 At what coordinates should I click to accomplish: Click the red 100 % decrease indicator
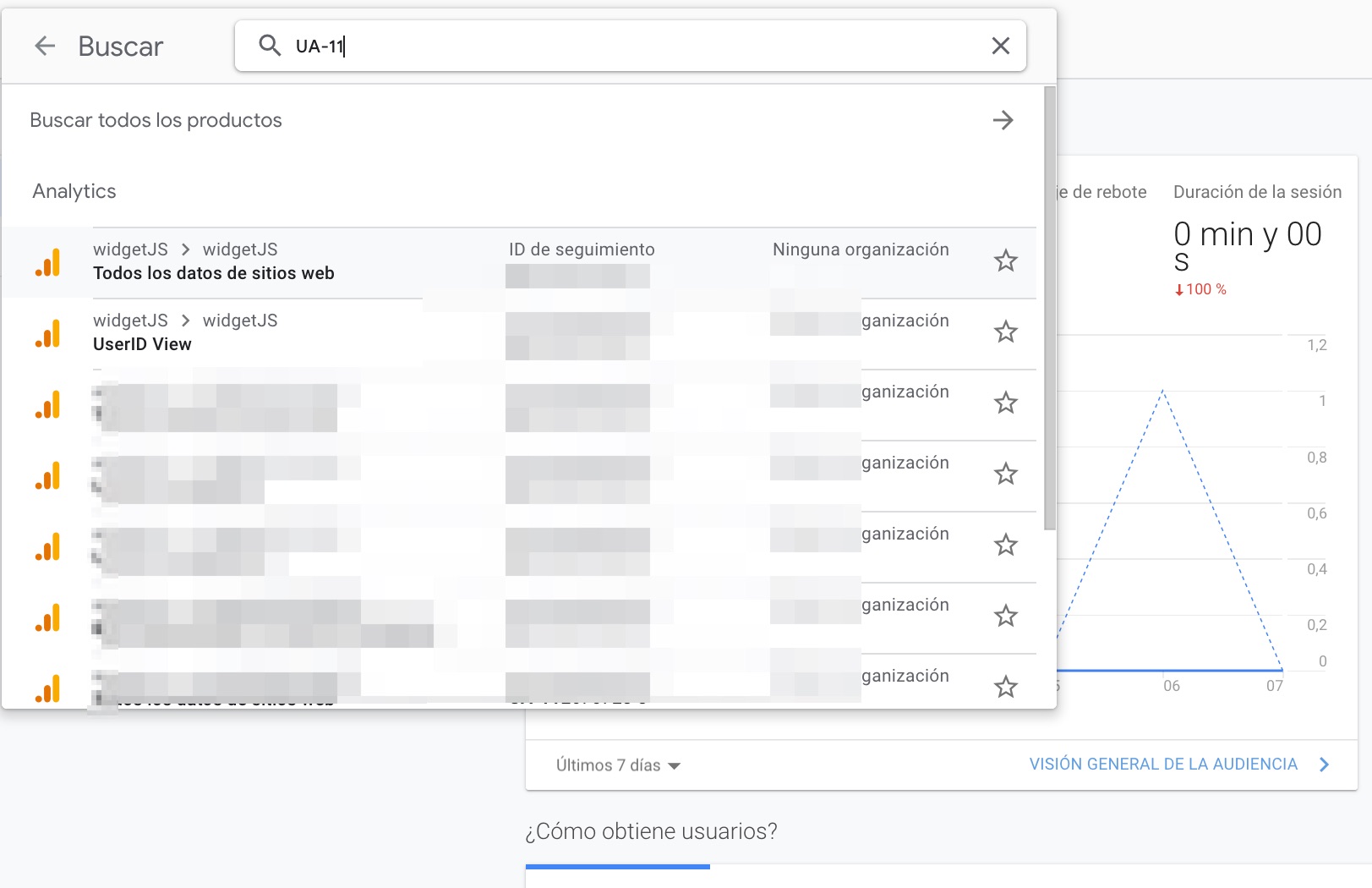[x=1200, y=289]
